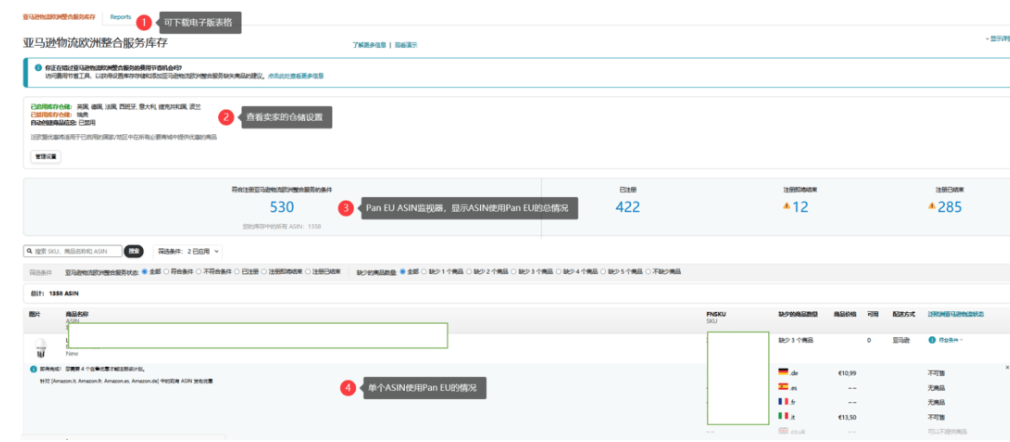Click the UK flag icon for .co.uk
Viewport: 1010px width, 442px height.
pos(783,431)
